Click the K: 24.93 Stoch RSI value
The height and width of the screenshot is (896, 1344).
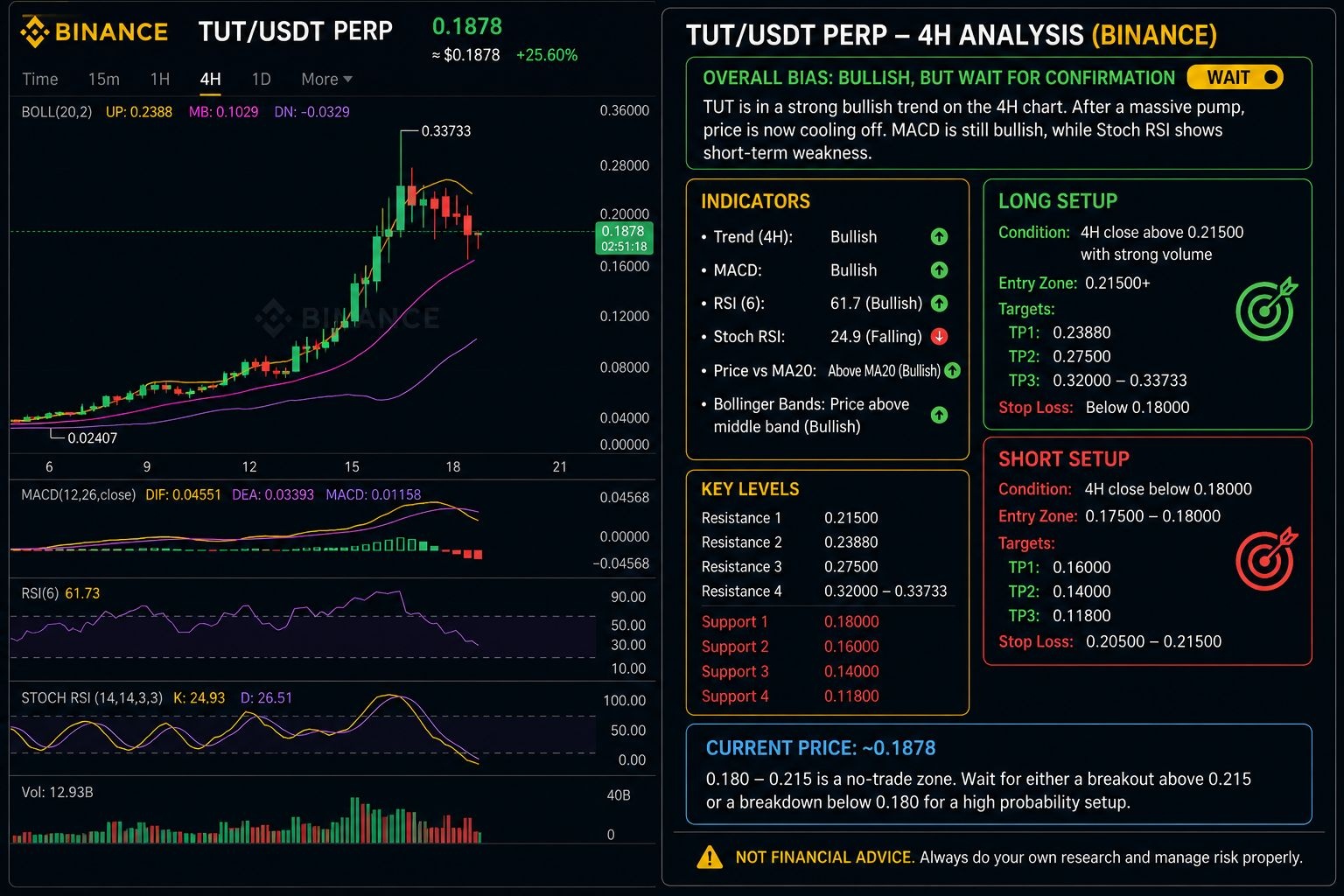pyautogui.click(x=199, y=698)
